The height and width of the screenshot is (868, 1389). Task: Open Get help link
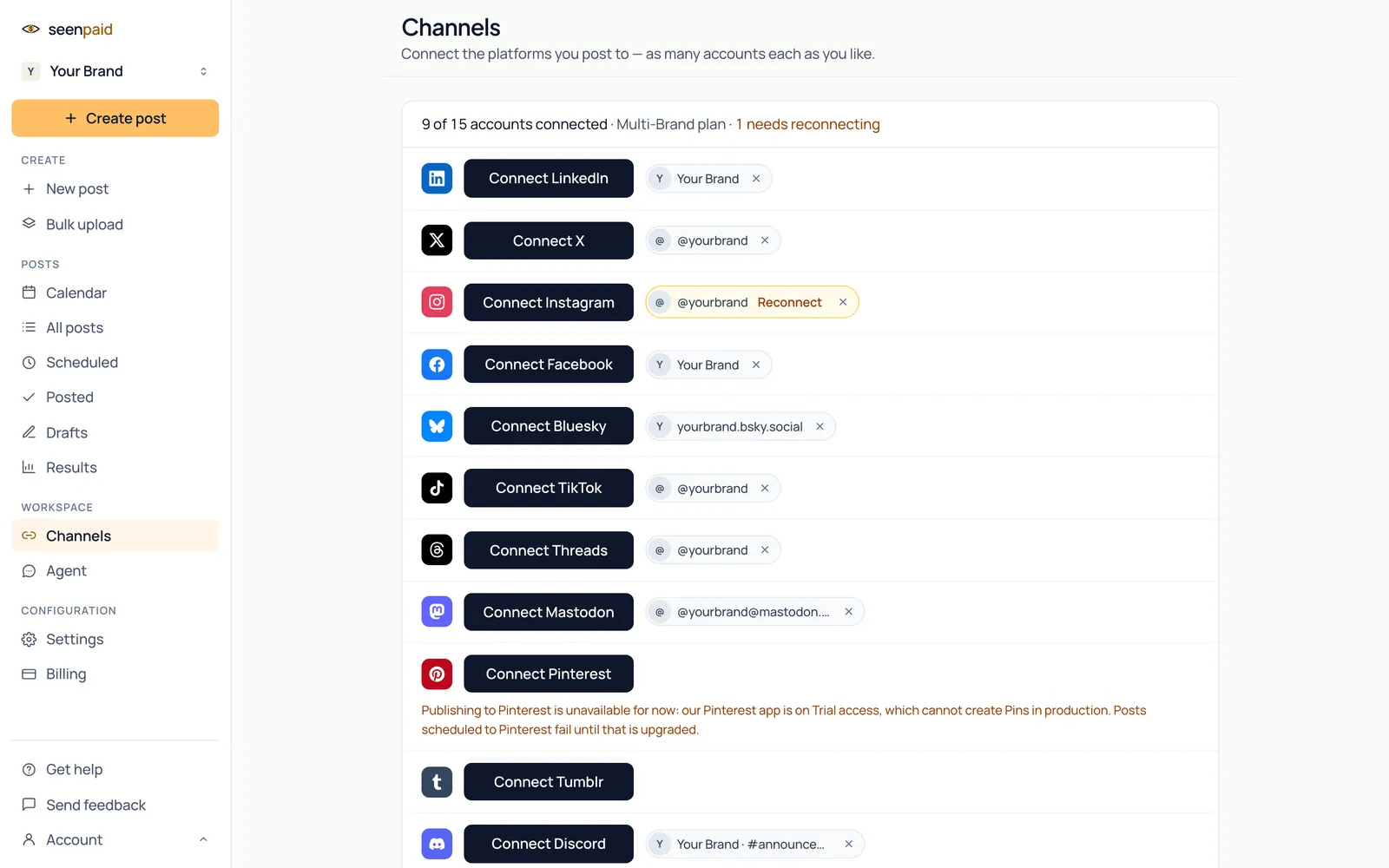(x=115, y=769)
